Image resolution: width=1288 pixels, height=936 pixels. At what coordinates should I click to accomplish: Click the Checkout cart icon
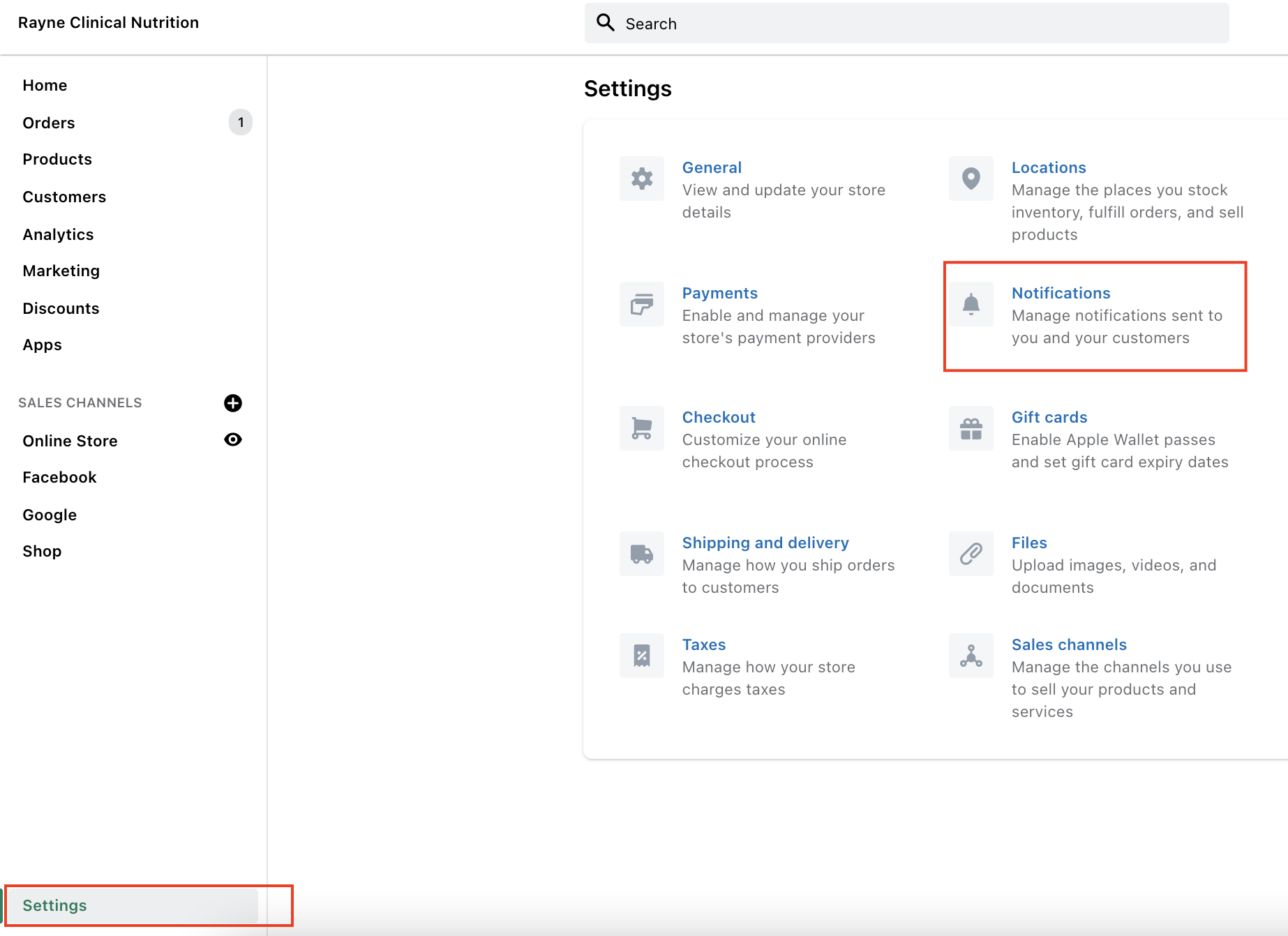point(642,428)
